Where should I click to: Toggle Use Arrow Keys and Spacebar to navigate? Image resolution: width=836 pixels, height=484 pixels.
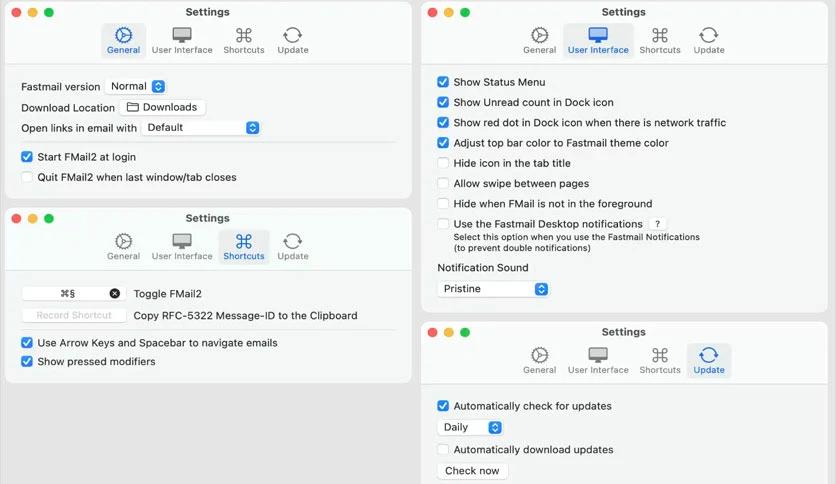[27, 343]
